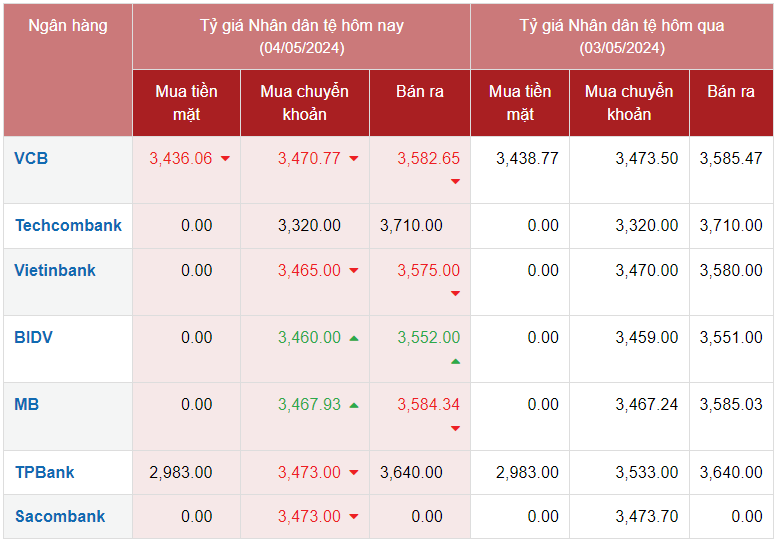The height and width of the screenshot is (544, 778).
Task: Click the red down arrow under 3,584.34
Action: 455,428
